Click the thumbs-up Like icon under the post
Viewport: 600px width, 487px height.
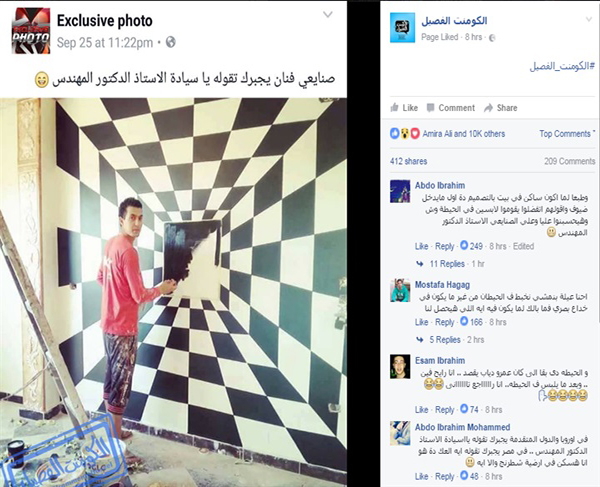point(395,107)
